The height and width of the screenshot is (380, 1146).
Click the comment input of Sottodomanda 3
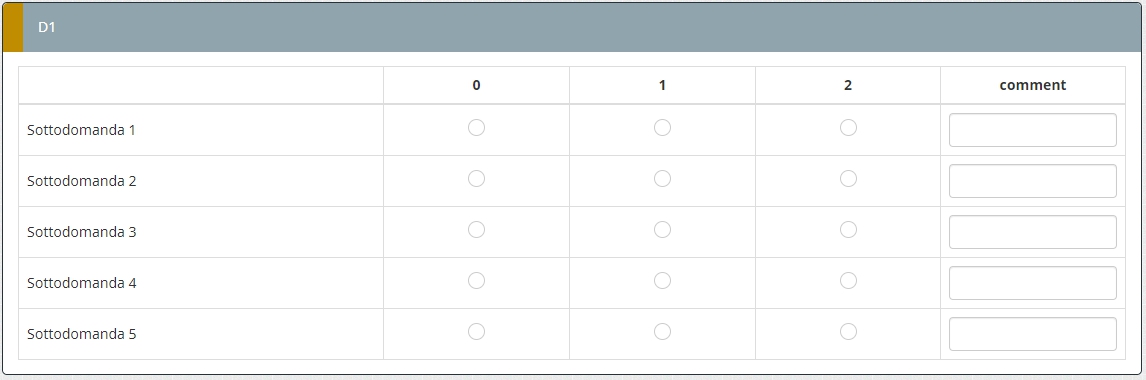pyautogui.click(x=1033, y=232)
